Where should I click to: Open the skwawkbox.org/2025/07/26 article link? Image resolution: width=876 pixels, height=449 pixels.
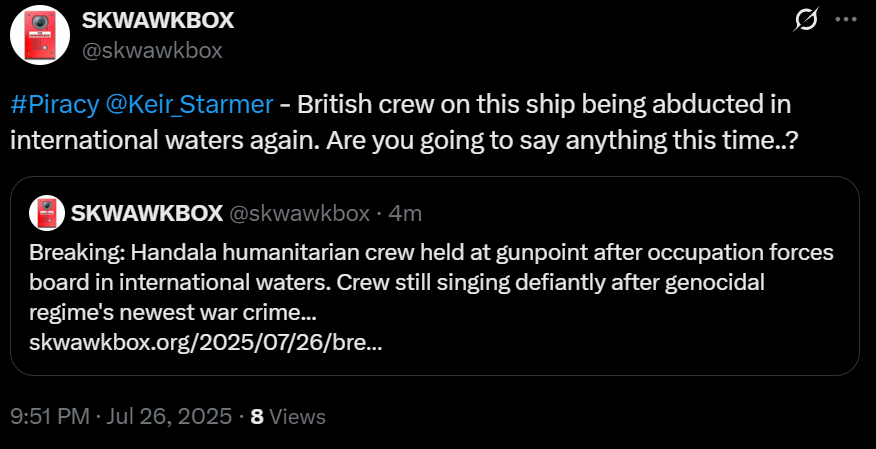click(x=205, y=343)
